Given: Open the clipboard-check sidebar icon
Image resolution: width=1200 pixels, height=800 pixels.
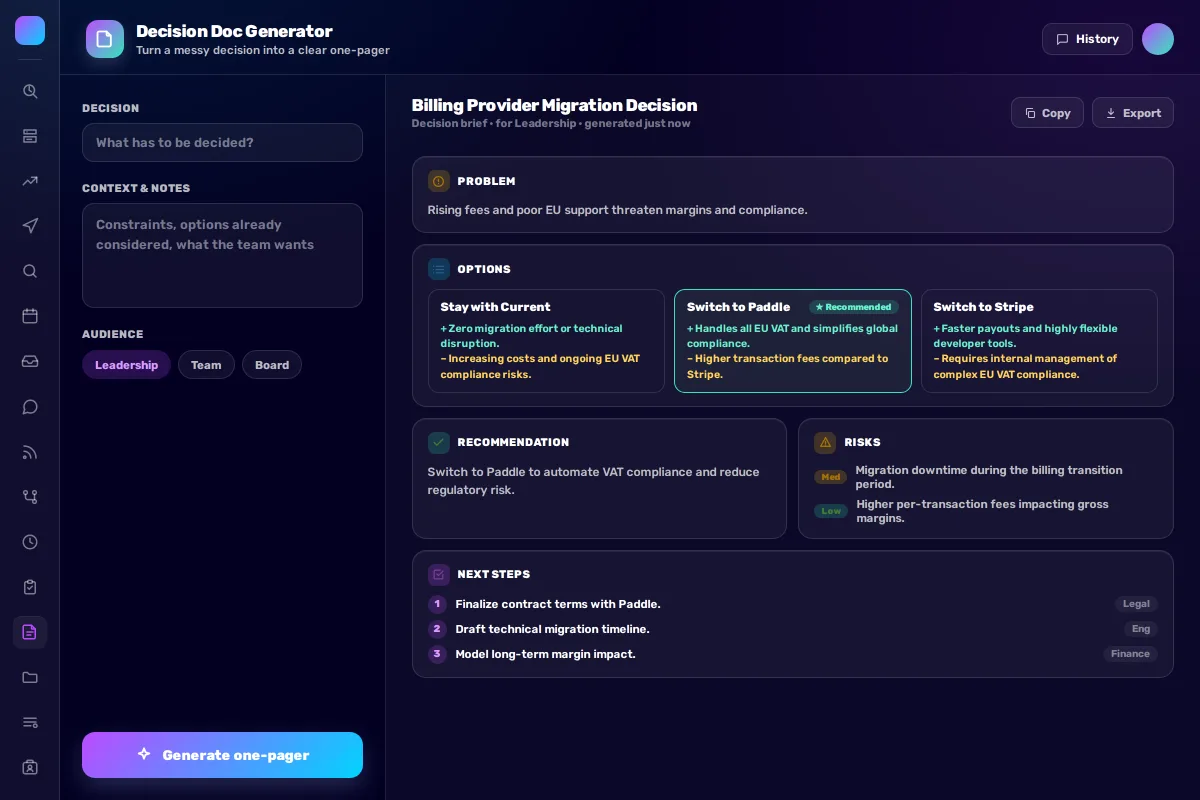Looking at the screenshot, I should click(x=30, y=587).
